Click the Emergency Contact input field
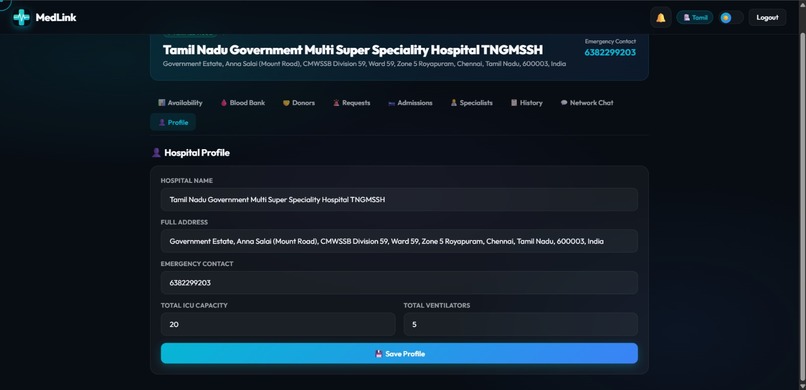This screenshot has width=806, height=390. pos(399,283)
